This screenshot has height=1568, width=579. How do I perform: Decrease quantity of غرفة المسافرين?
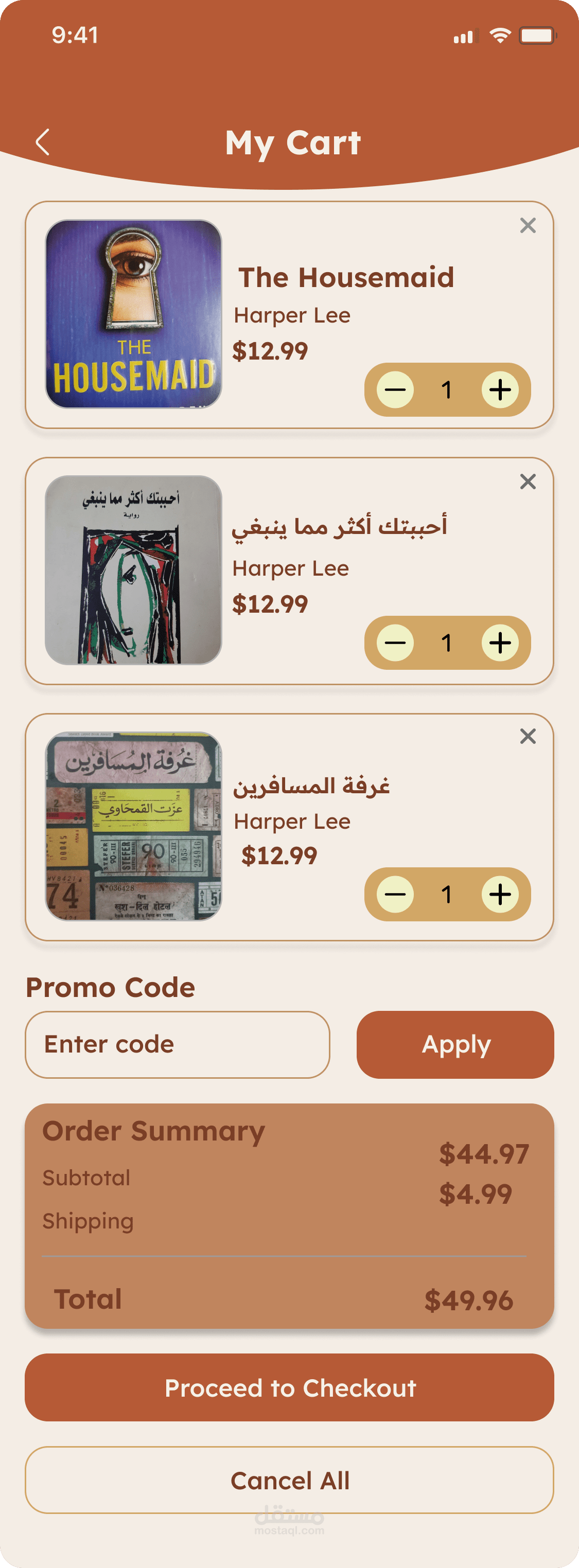(x=395, y=894)
